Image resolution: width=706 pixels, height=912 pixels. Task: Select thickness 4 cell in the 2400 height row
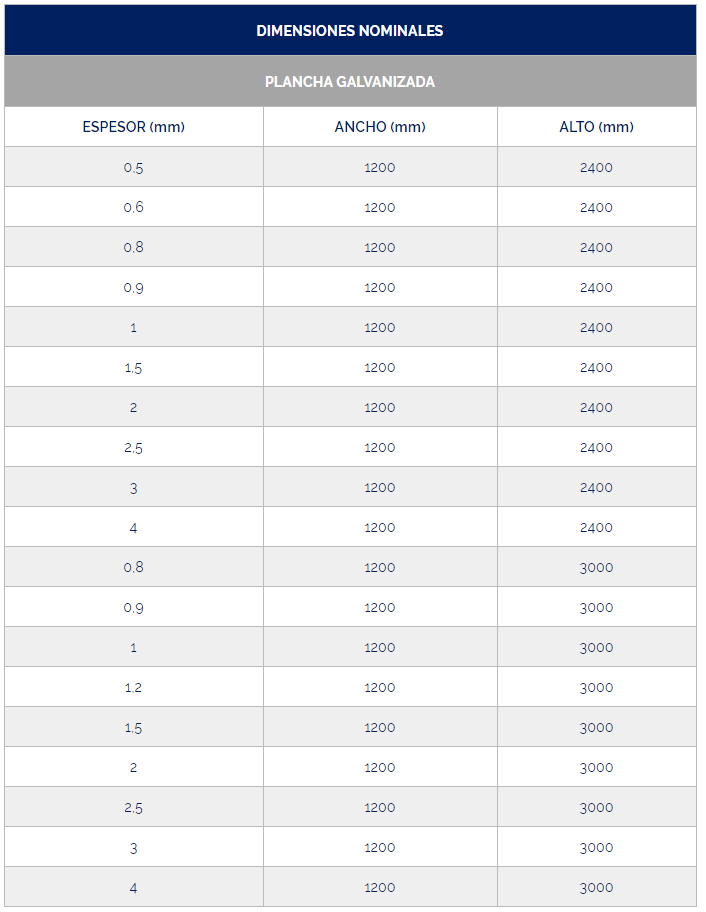134,527
